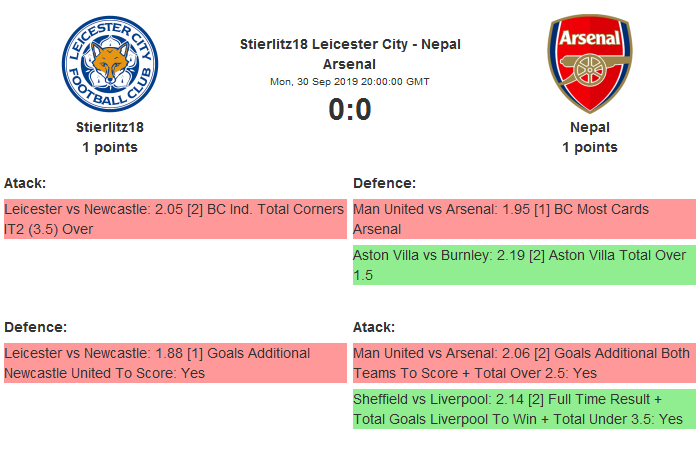
Task: Click the match date Mon, 30 Sep 2019
Action: coord(350,82)
